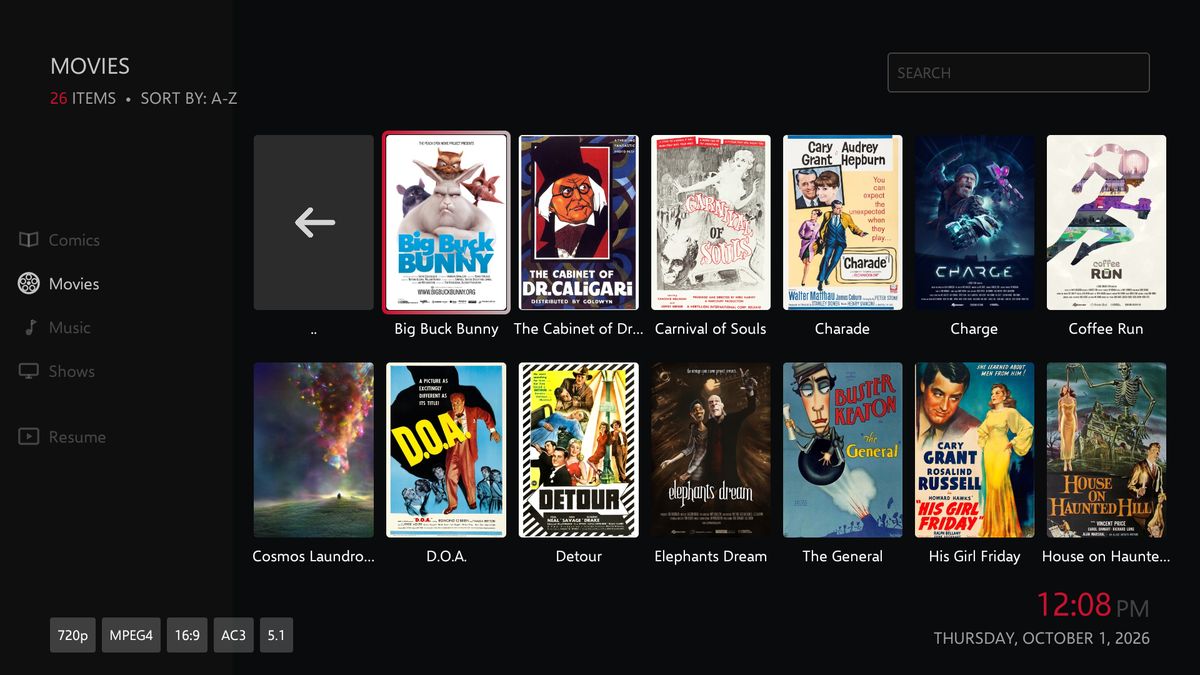Click the 5.1 audio channels badge

point(276,635)
